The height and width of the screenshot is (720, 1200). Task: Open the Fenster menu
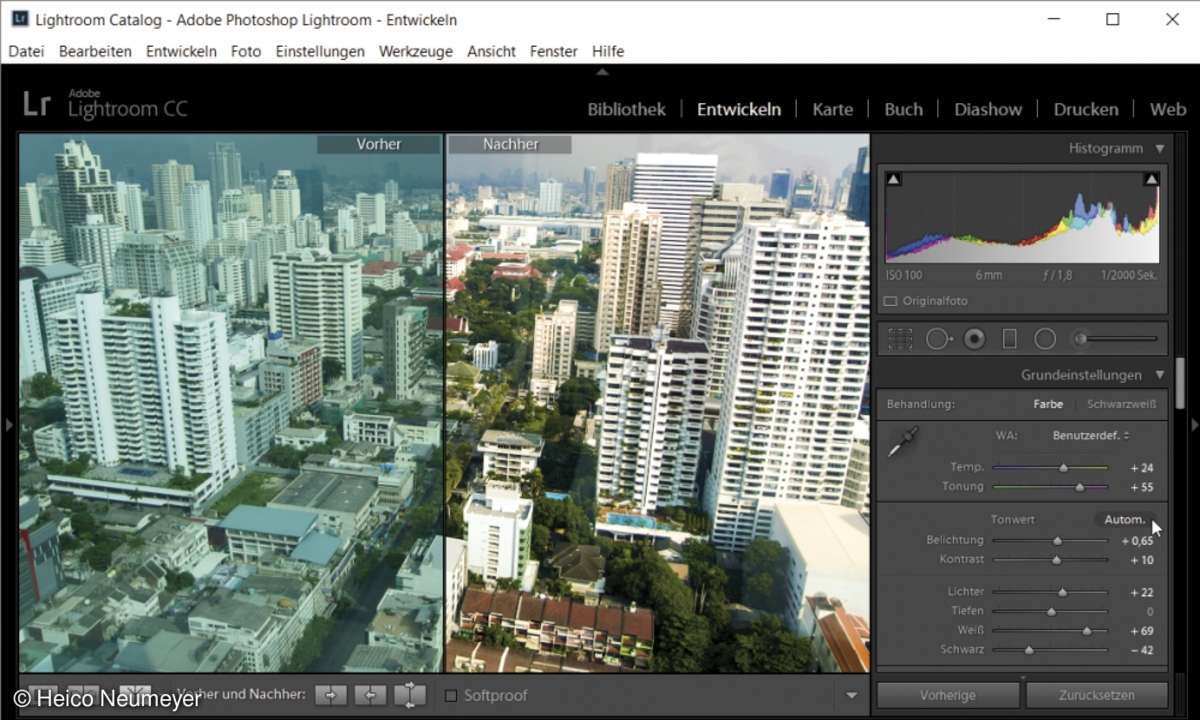554,51
